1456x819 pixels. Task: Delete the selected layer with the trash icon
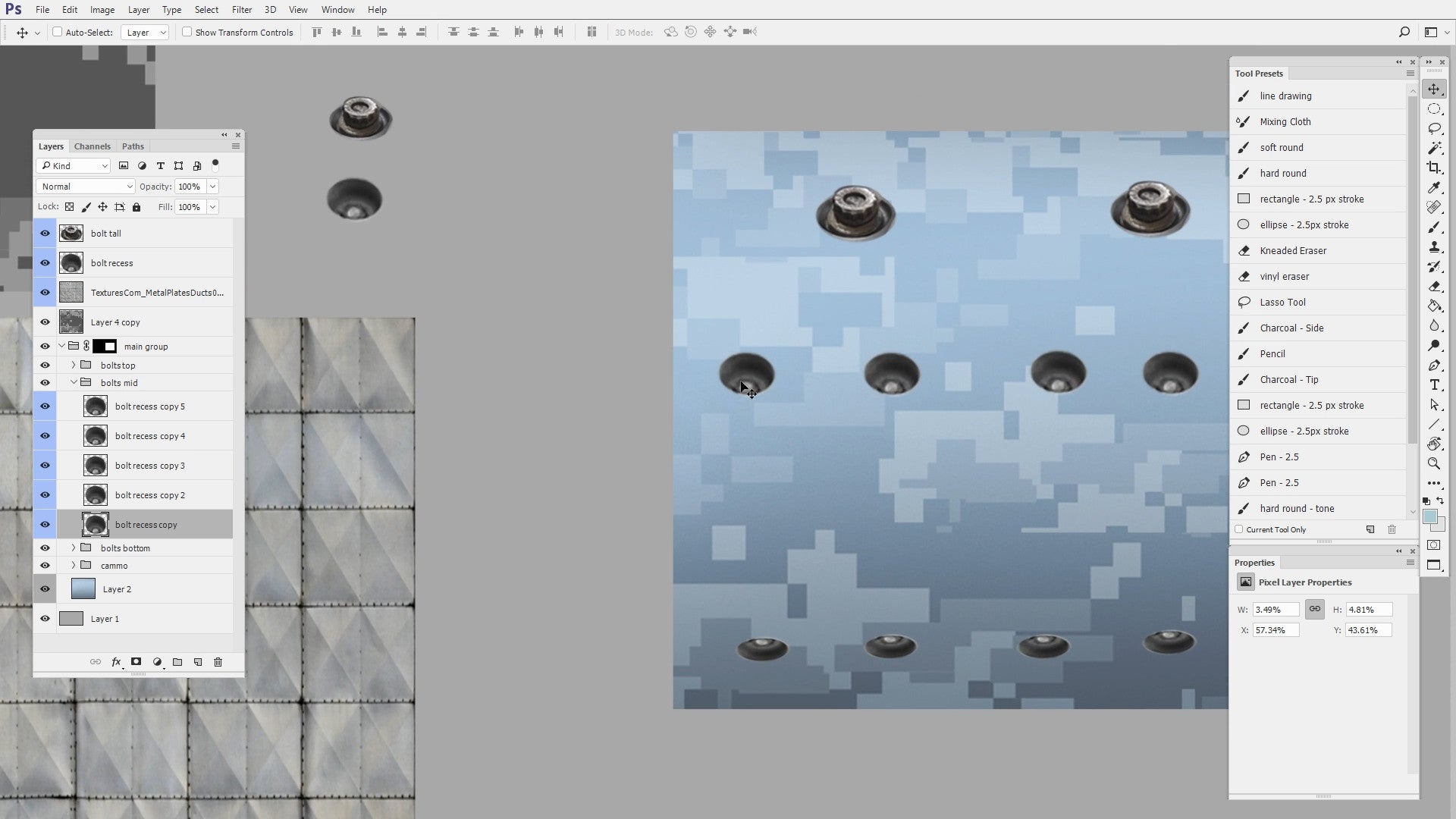point(218,662)
